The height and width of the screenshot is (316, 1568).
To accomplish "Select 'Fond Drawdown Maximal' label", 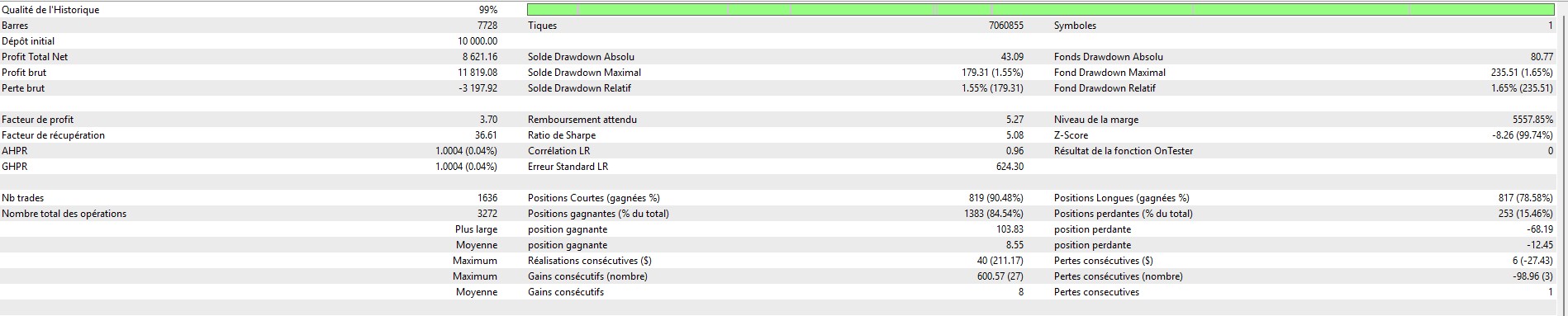I will tap(1109, 73).
